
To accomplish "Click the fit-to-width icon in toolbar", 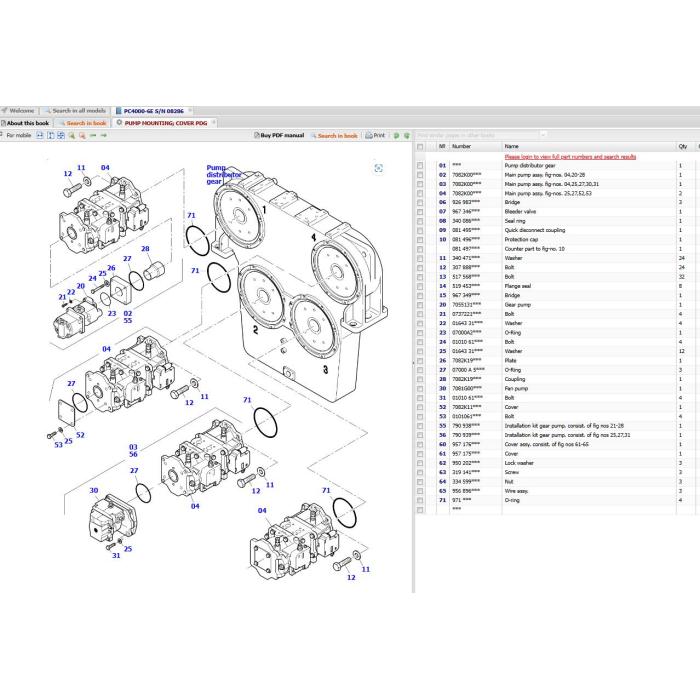I will [x=40, y=135].
